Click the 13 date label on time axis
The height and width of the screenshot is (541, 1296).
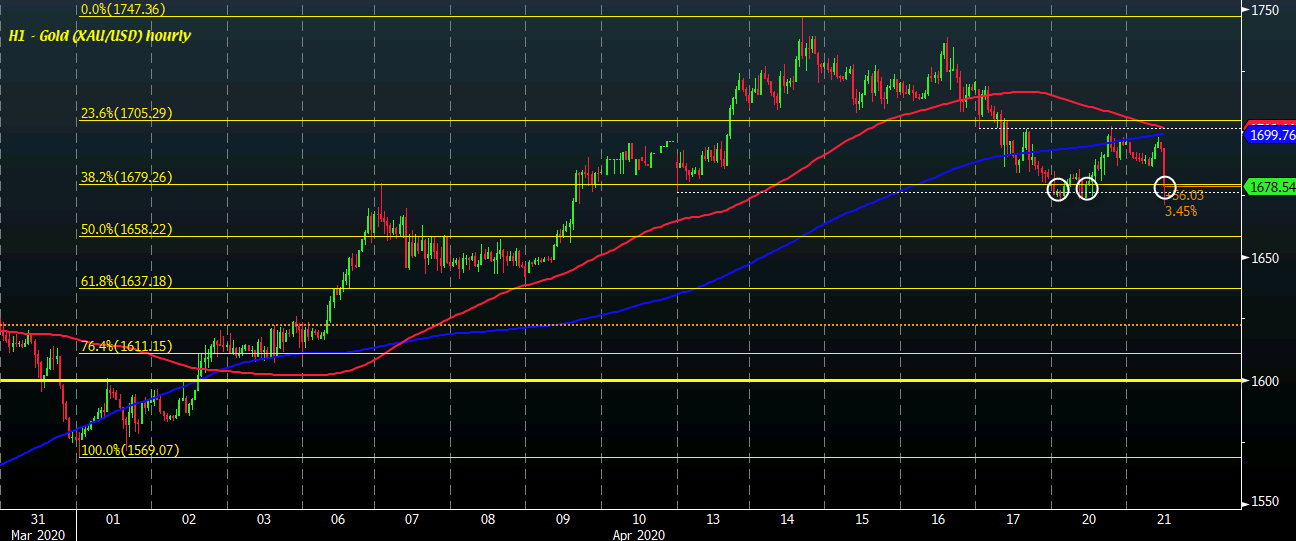(x=713, y=520)
